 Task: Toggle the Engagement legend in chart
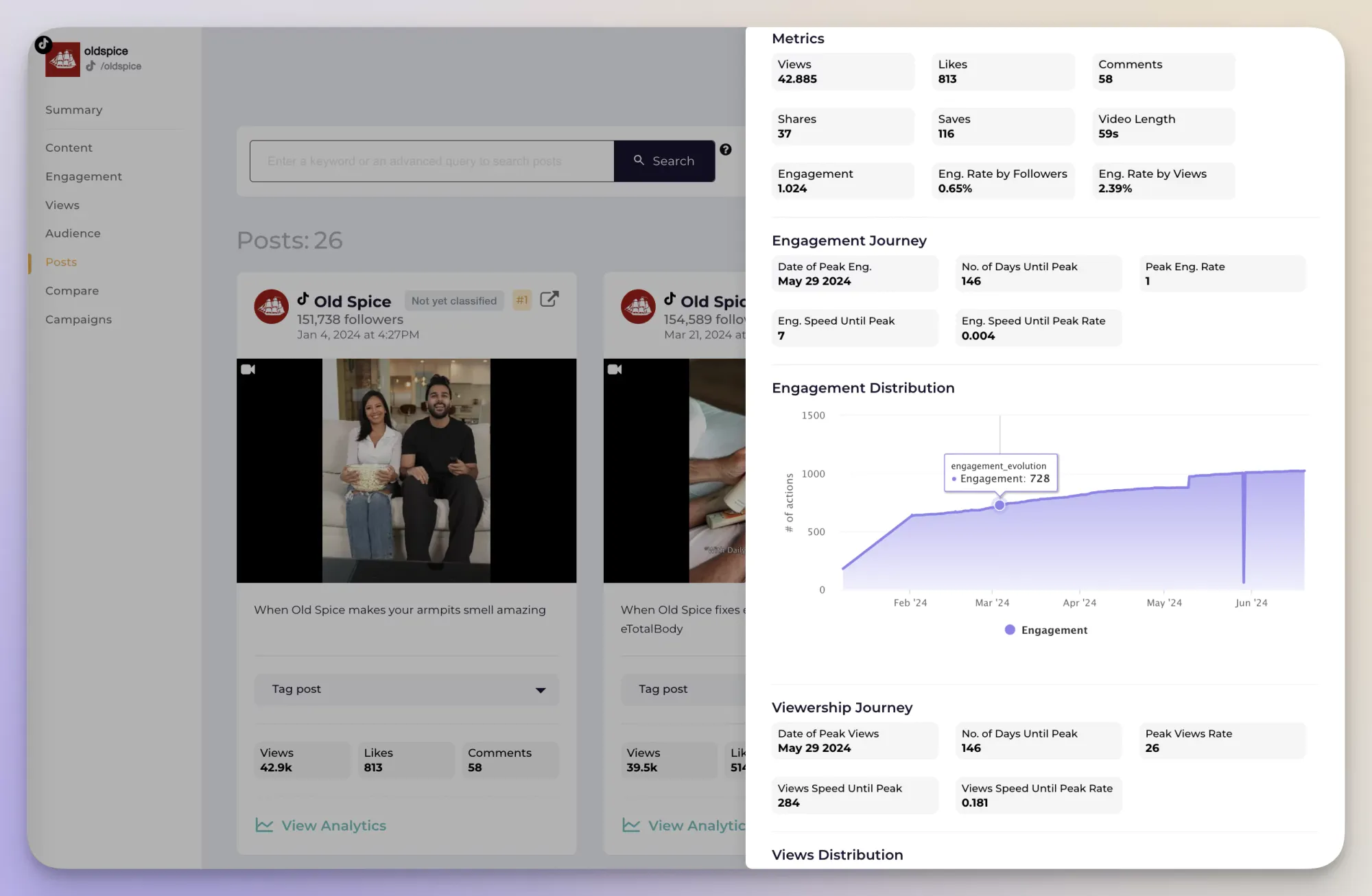pos(1046,630)
